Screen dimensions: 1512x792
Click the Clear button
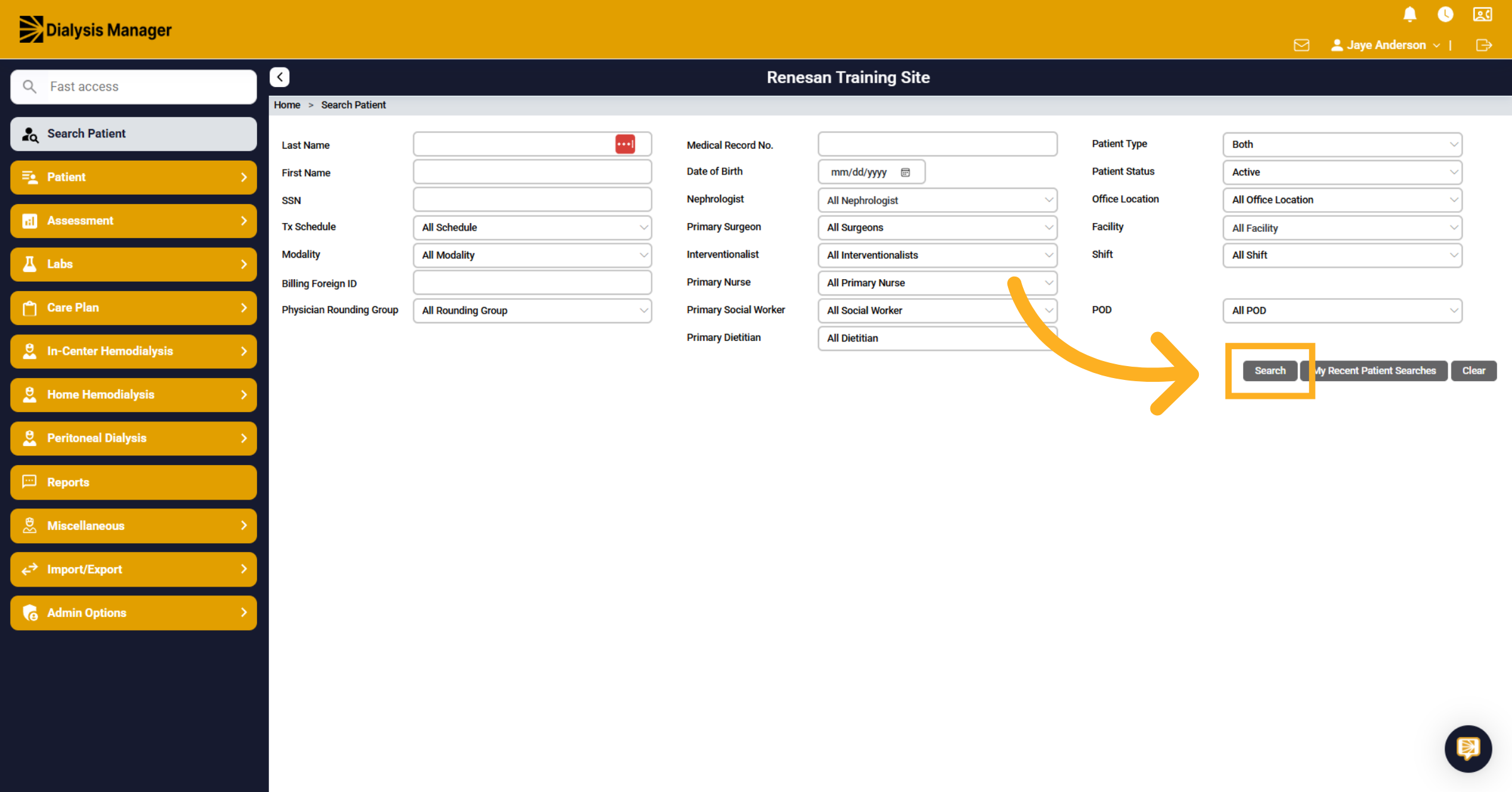(1474, 370)
